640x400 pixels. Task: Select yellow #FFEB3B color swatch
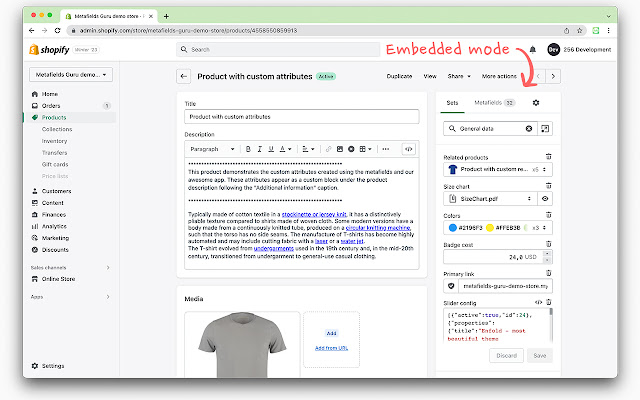[490, 228]
